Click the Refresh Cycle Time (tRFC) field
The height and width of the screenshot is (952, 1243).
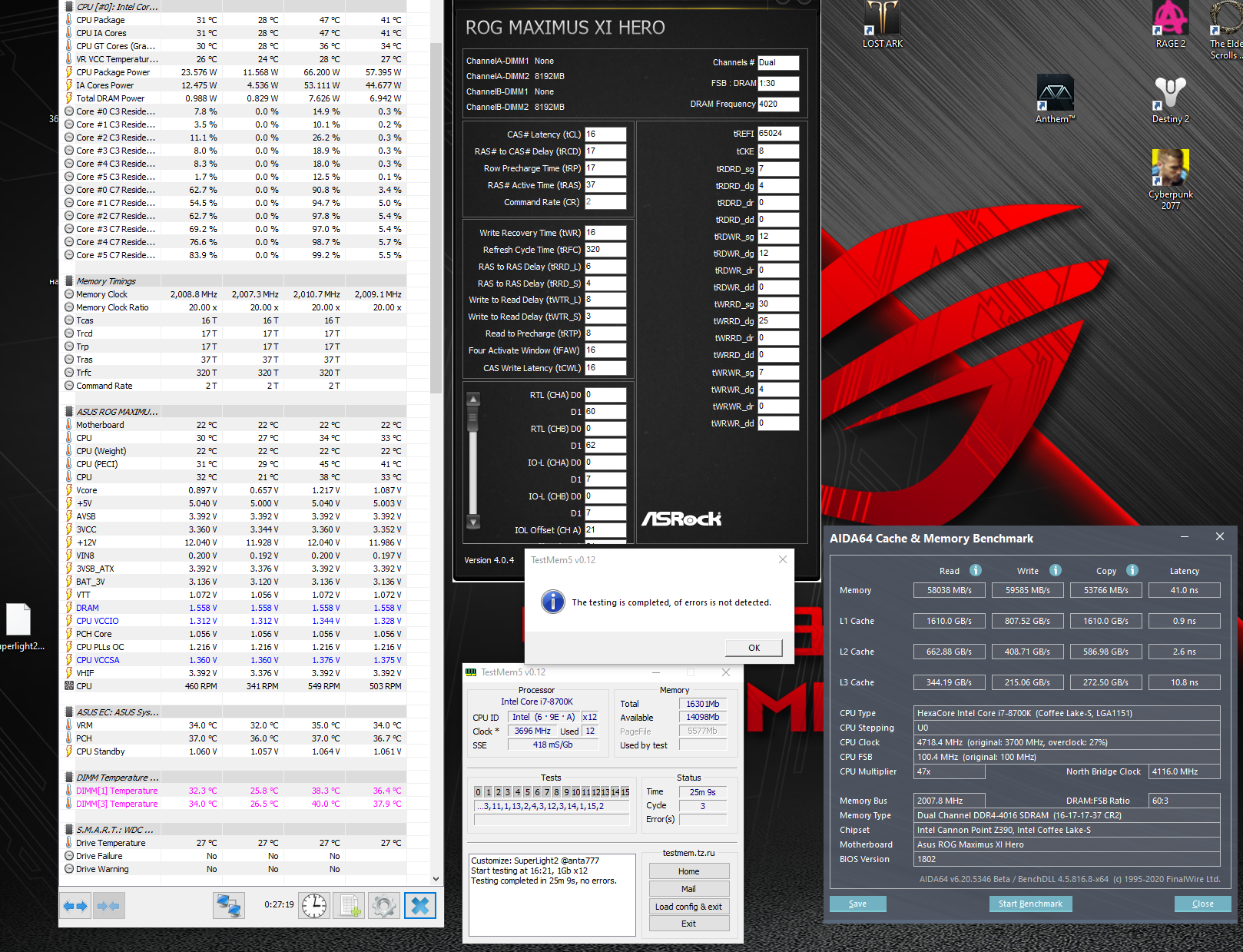(x=605, y=250)
